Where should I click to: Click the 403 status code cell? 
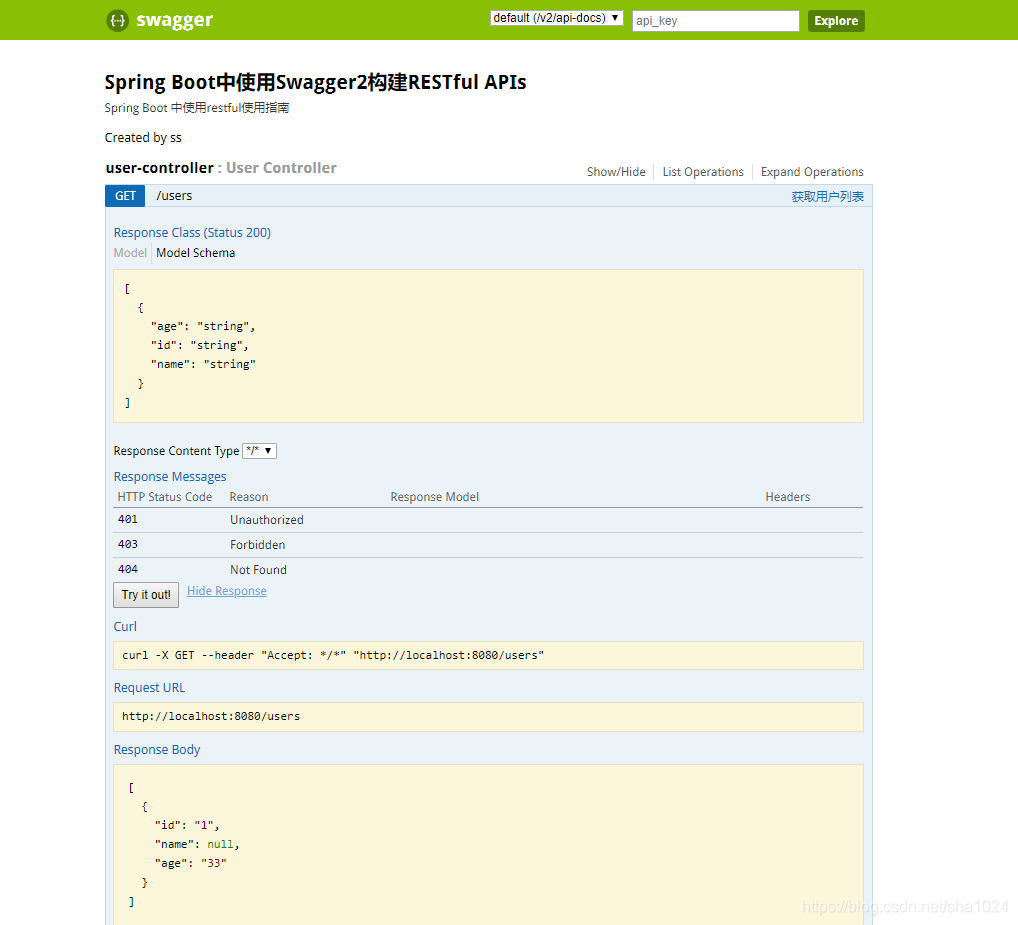coord(128,545)
